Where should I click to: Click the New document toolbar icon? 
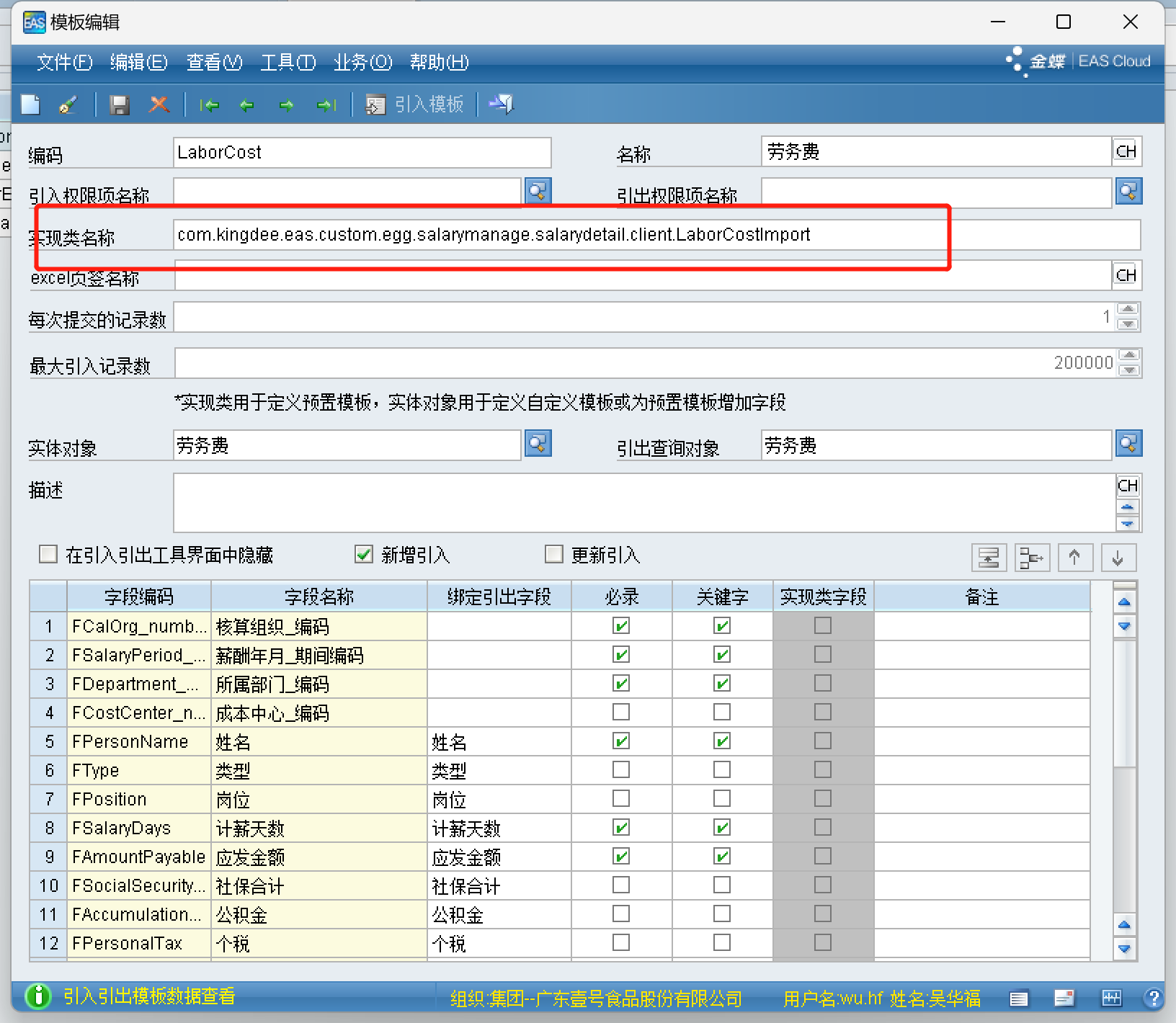(x=30, y=105)
